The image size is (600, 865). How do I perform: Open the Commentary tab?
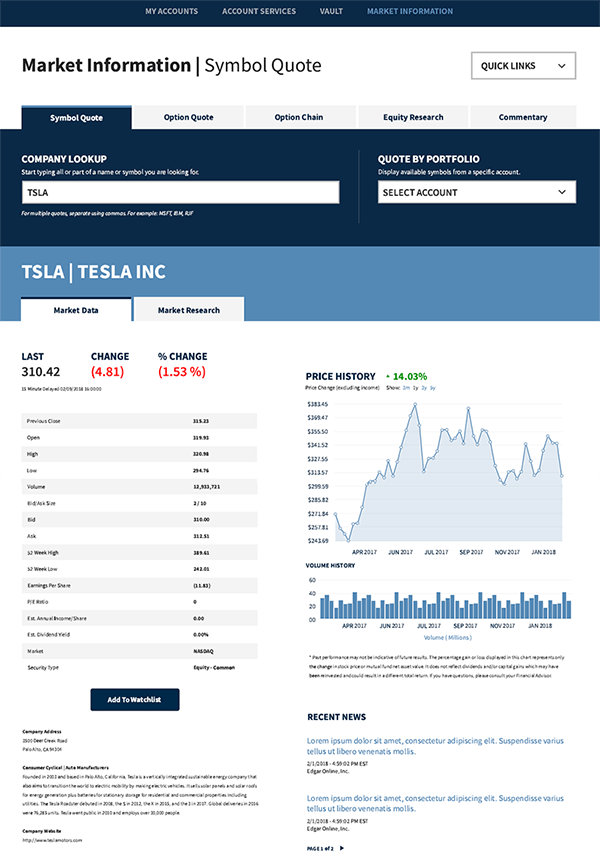523,117
